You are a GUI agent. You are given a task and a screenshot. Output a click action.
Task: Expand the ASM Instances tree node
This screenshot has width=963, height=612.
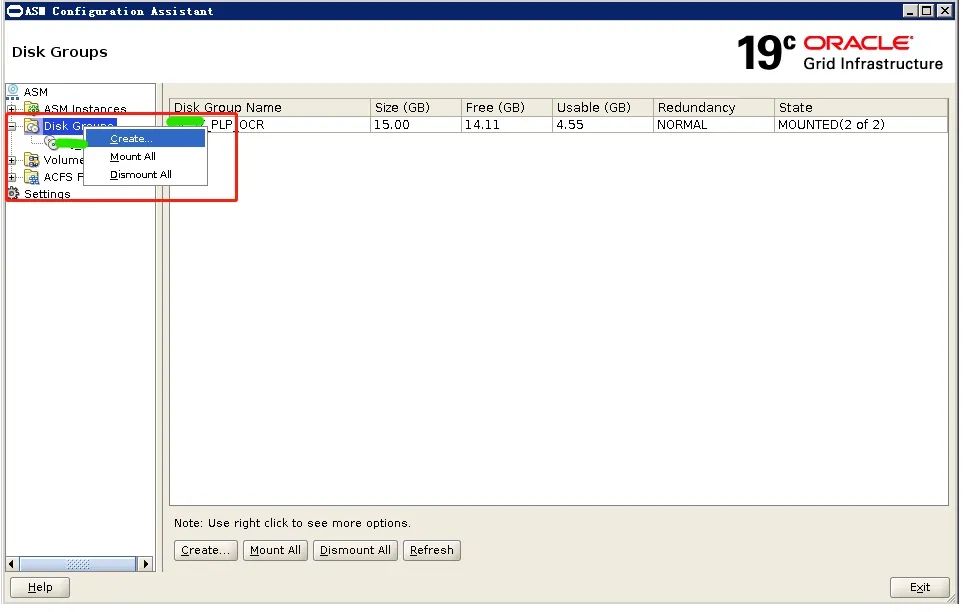point(12,109)
